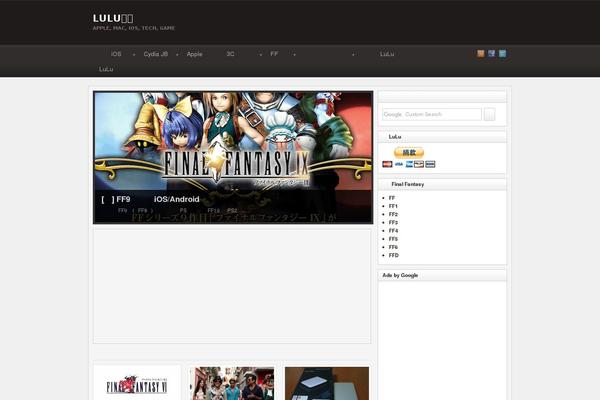
Task: Open the blue Facebook icon
Action: pos(491,54)
